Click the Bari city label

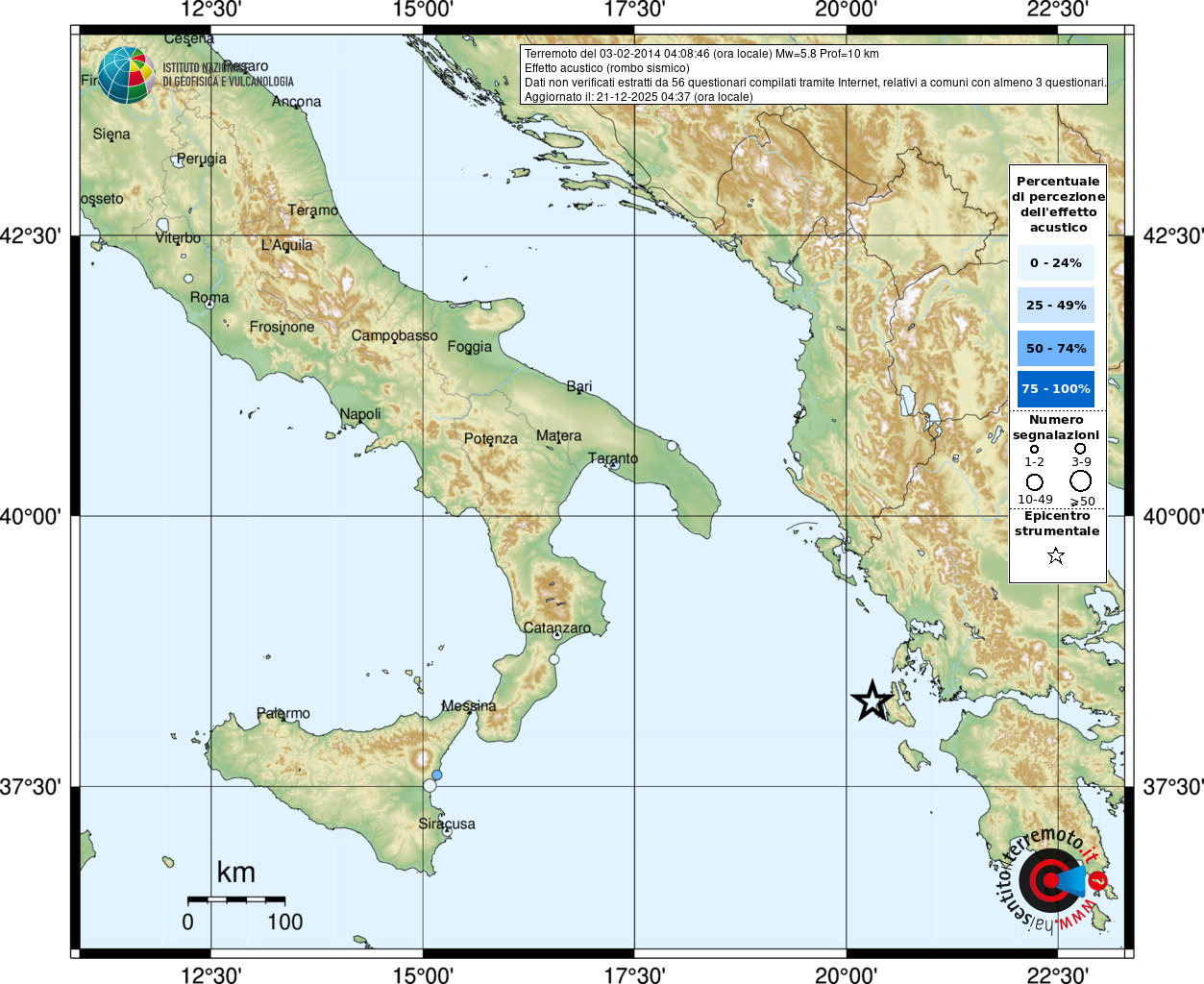[x=579, y=386]
